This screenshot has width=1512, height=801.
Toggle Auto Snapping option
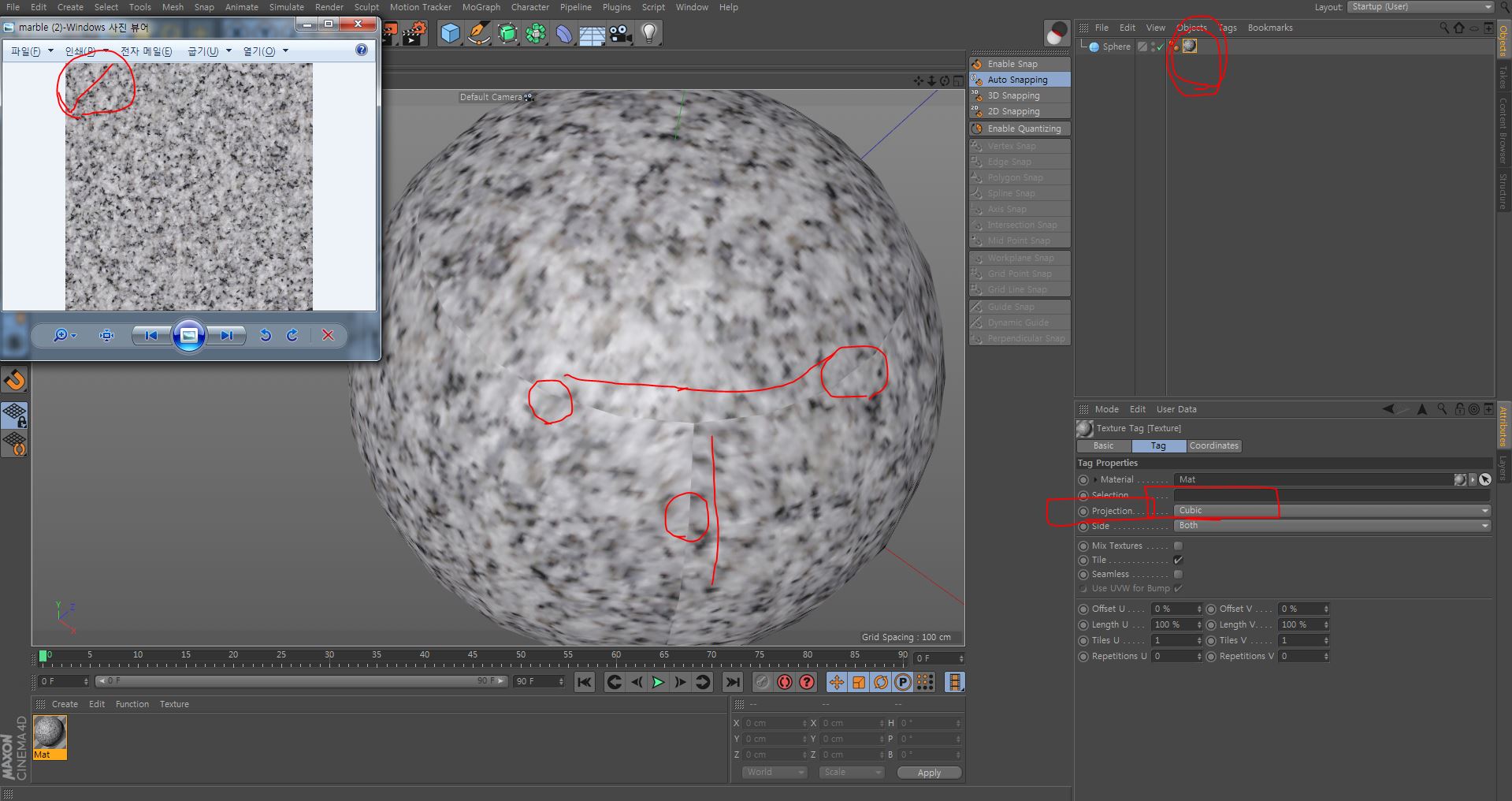coord(1020,80)
